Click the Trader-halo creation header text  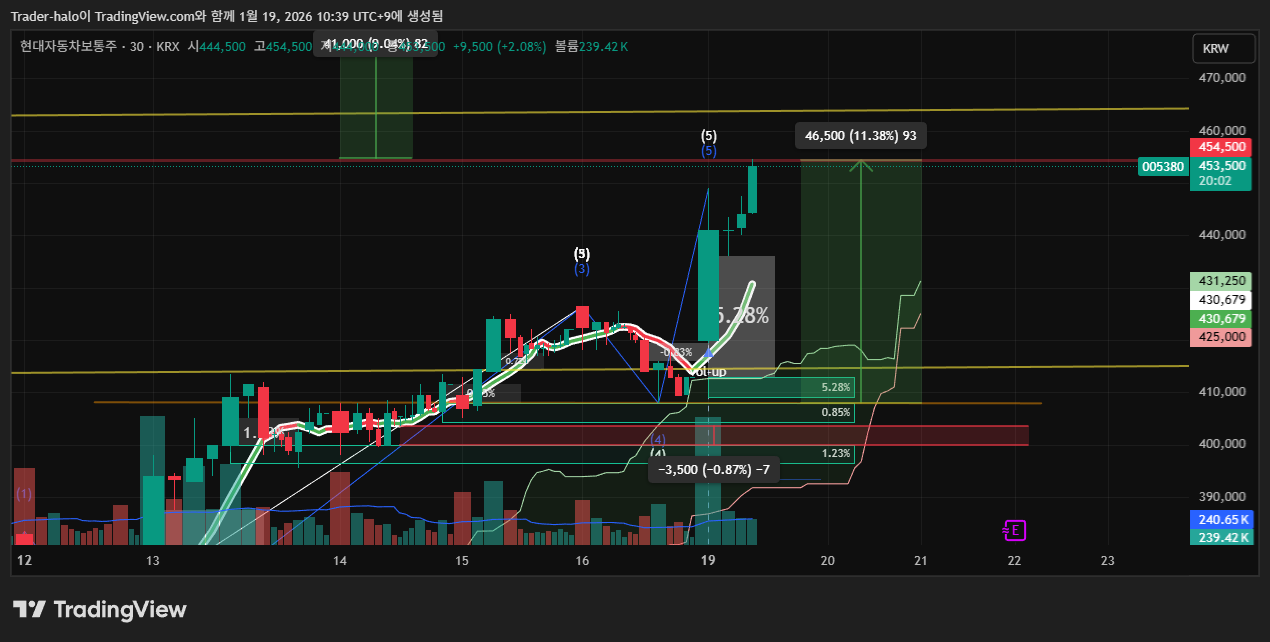pos(227,16)
